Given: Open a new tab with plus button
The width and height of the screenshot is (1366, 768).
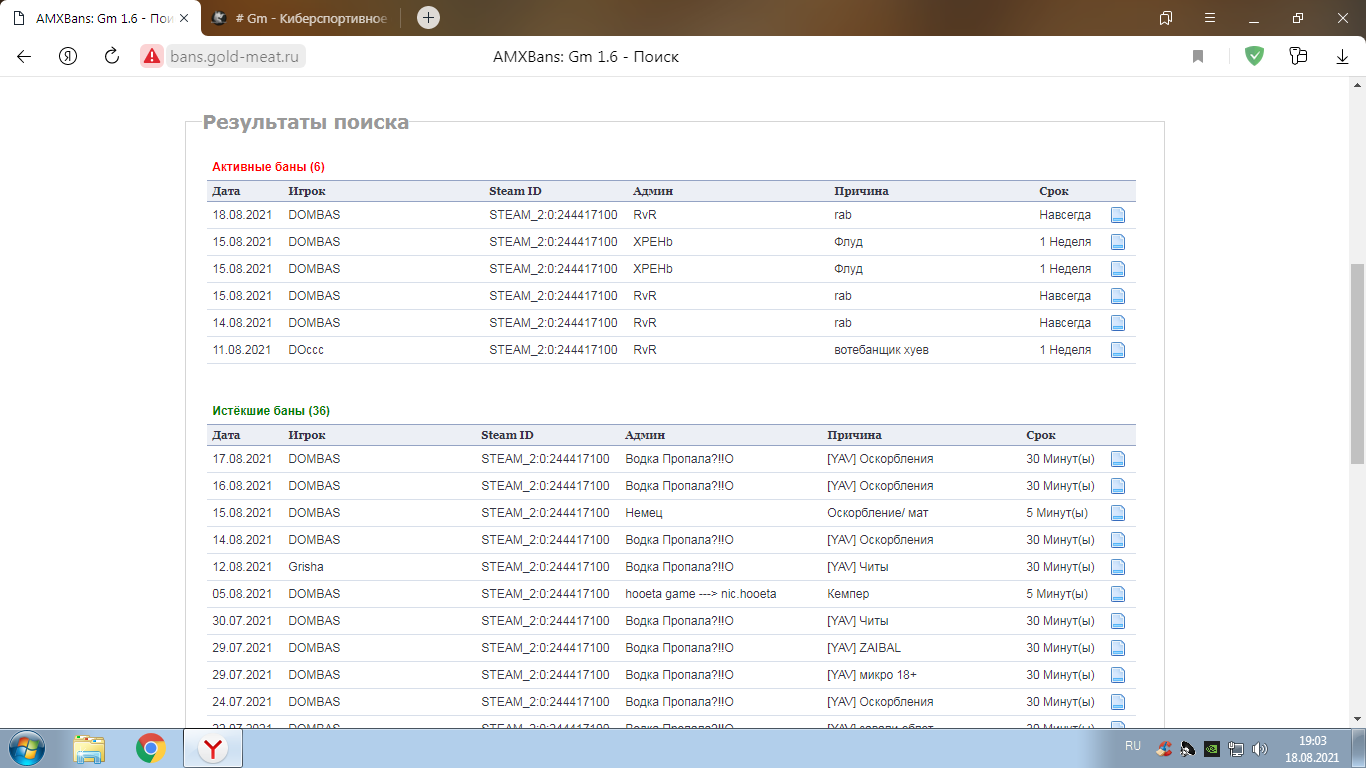Looking at the screenshot, I should pos(428,17).
